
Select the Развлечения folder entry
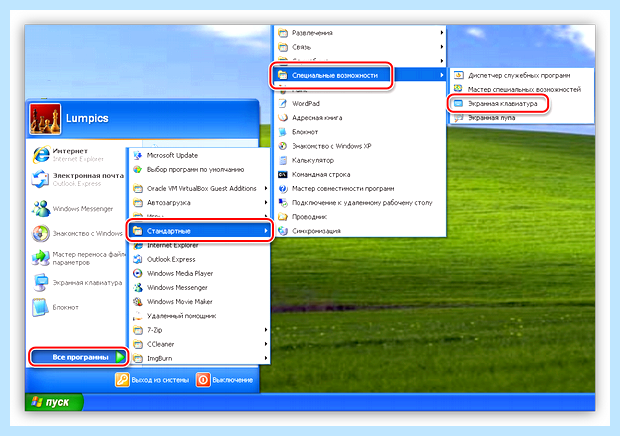(x=360, y=33)
